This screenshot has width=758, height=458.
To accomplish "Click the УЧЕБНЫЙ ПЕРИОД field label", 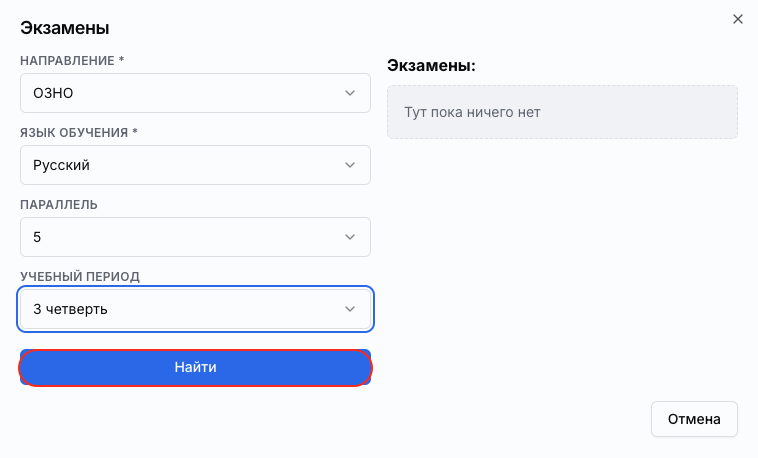I will tap(80, 277).
